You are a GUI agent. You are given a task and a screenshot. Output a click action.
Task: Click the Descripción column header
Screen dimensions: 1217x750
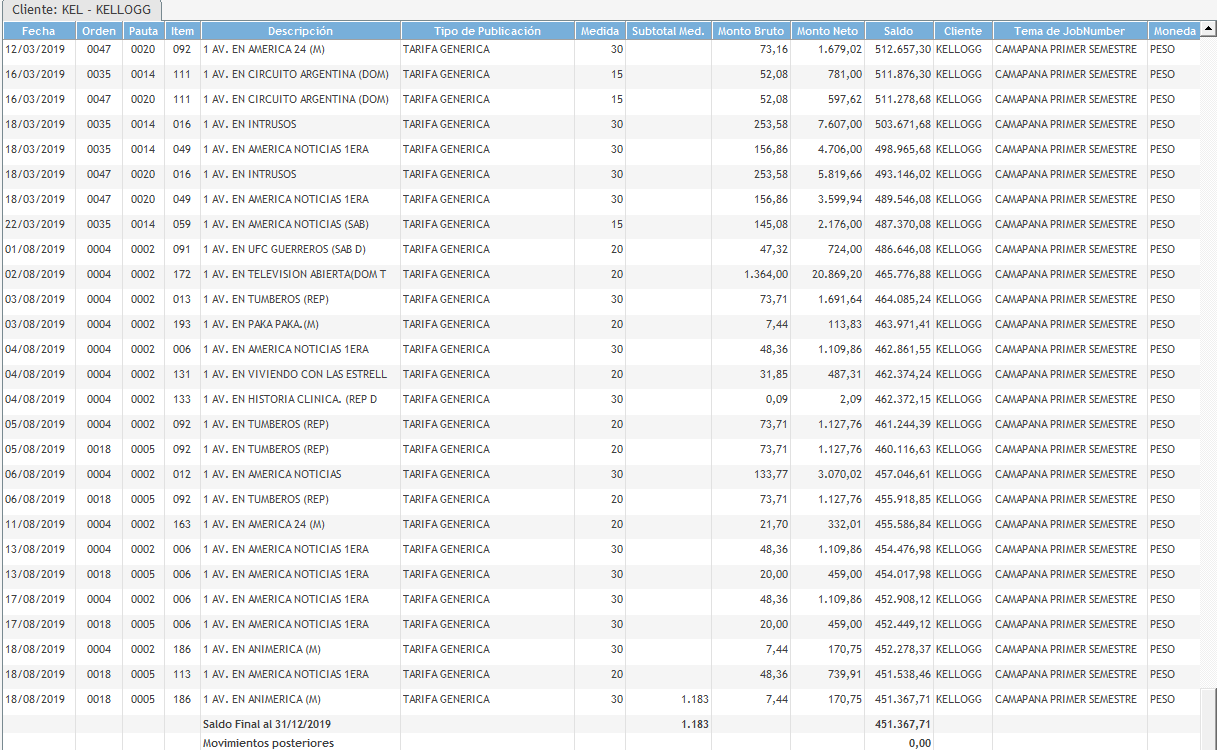pyautogui.click(x=300, y=31)
